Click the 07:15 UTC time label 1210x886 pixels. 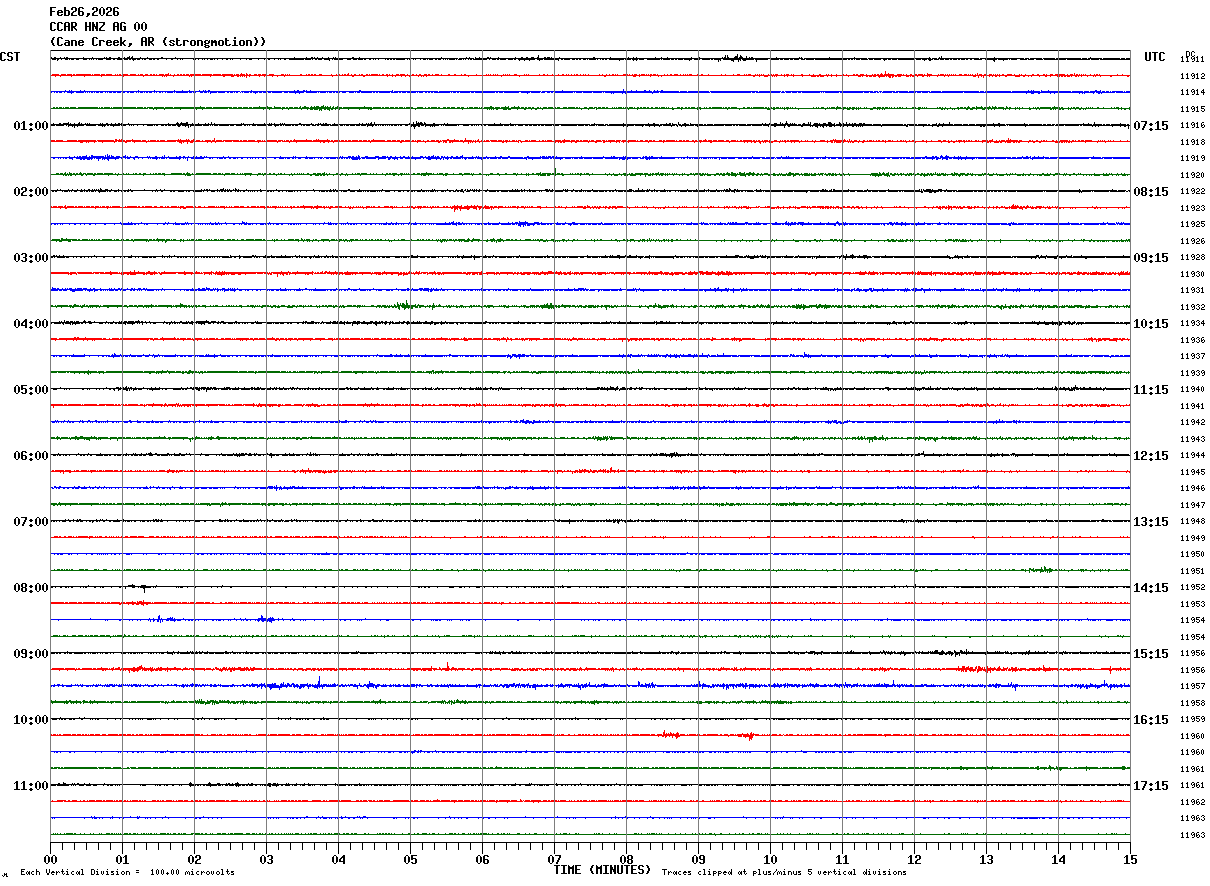tap(1150, 126)
